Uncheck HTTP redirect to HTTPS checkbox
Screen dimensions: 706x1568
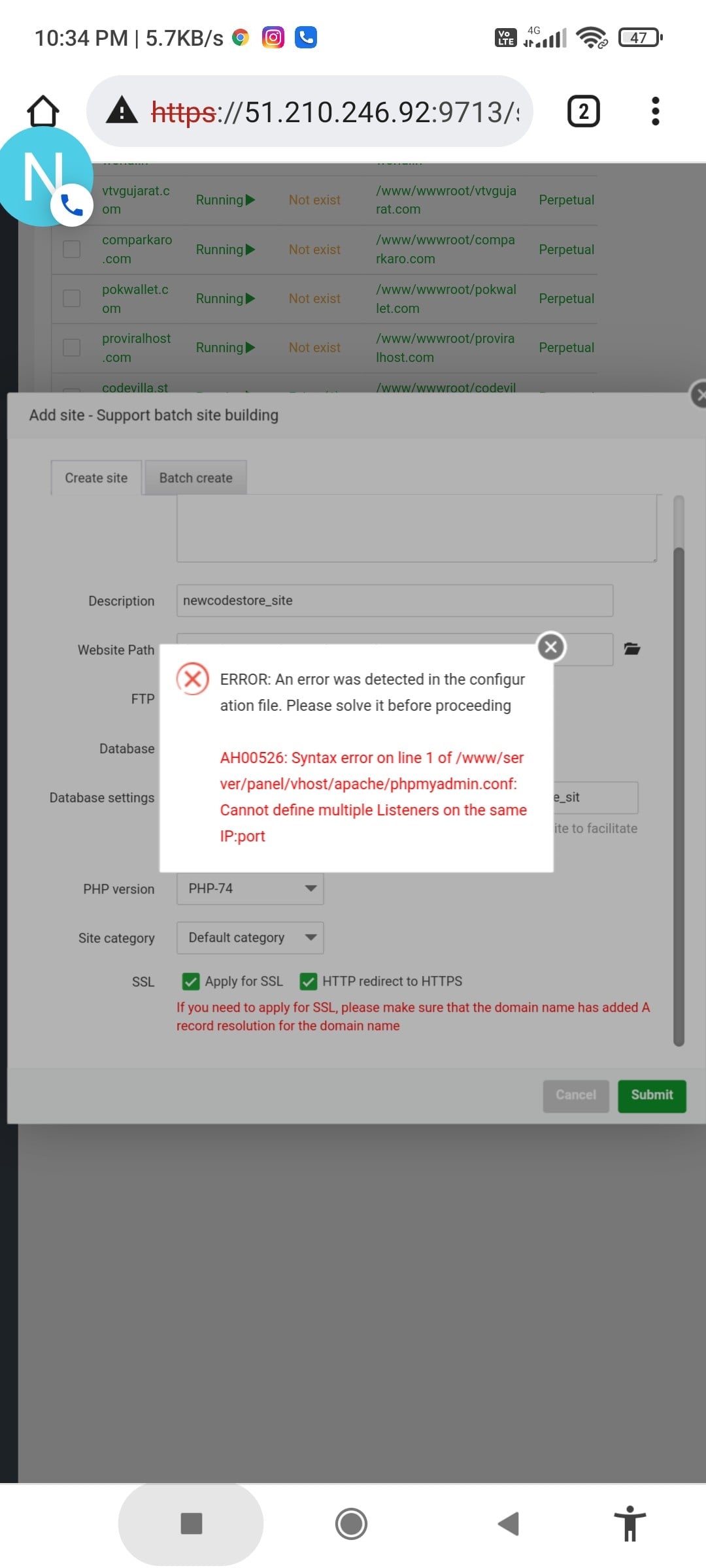coord(308,981)
